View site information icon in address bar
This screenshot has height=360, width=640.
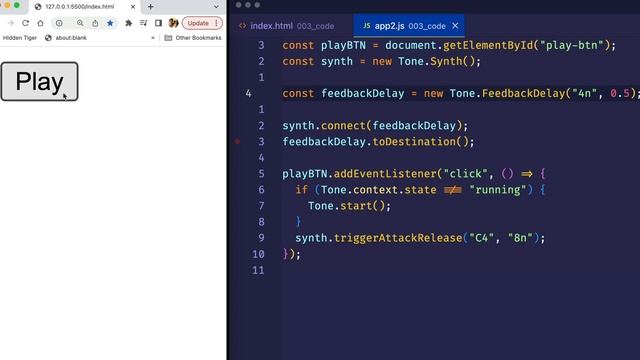pos(59,23)
